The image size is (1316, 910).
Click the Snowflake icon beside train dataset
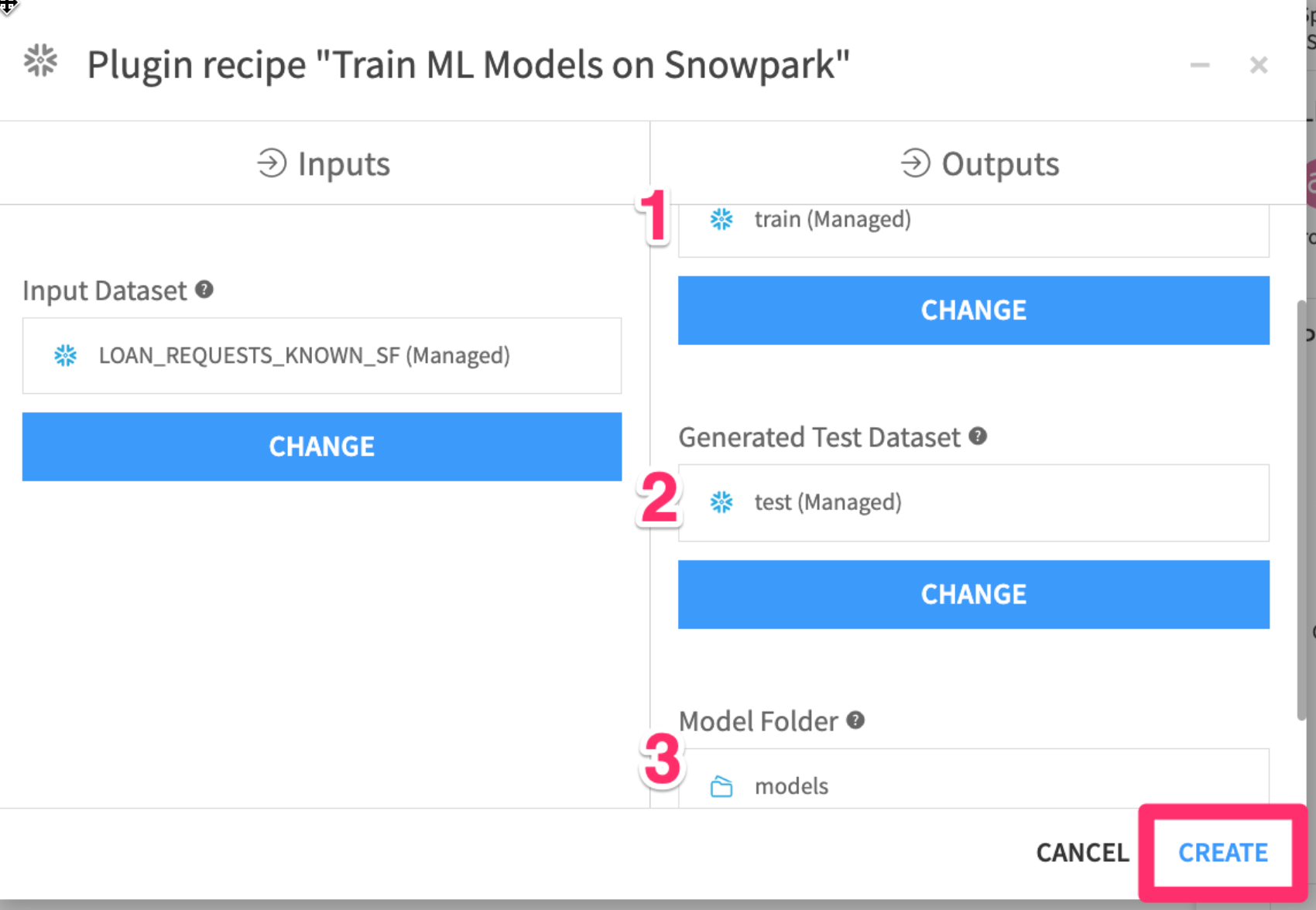pyautogui.click(x=721, y=219)
